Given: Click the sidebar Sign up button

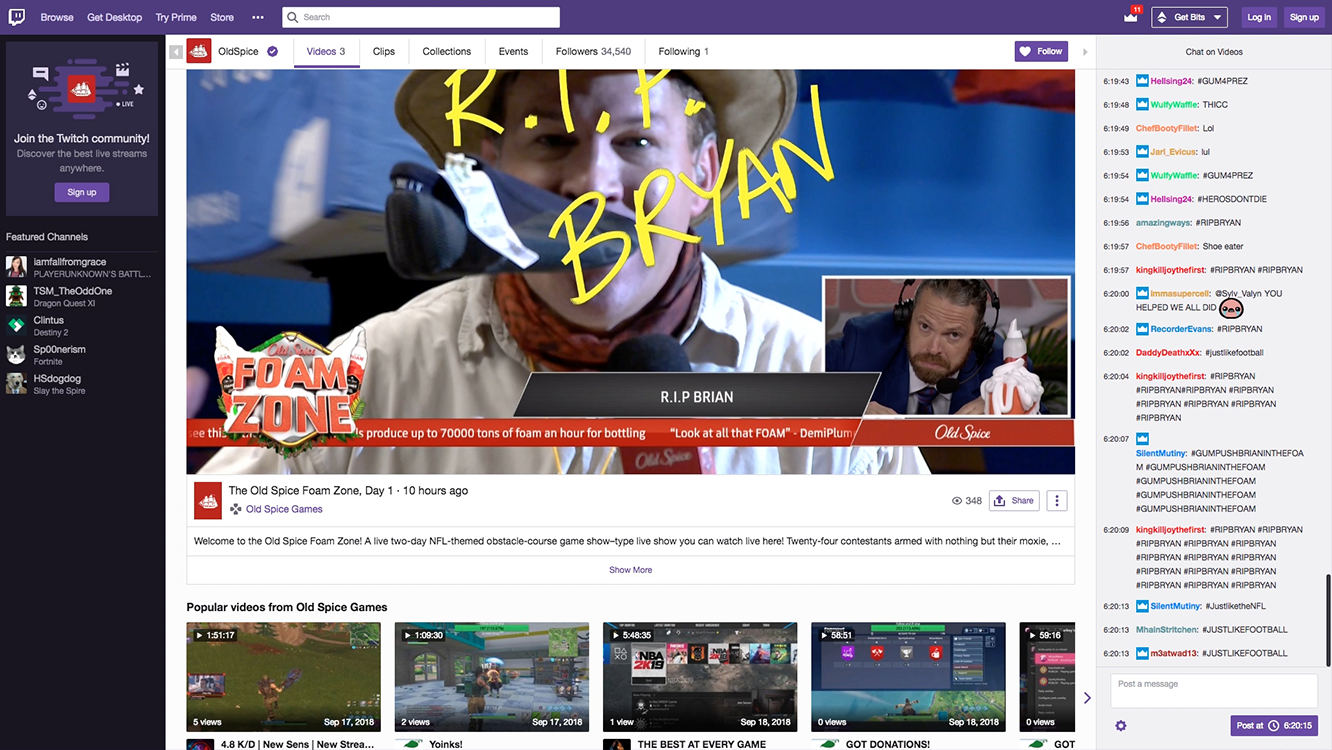Looking at the screenshot, I should pos(82,192).
